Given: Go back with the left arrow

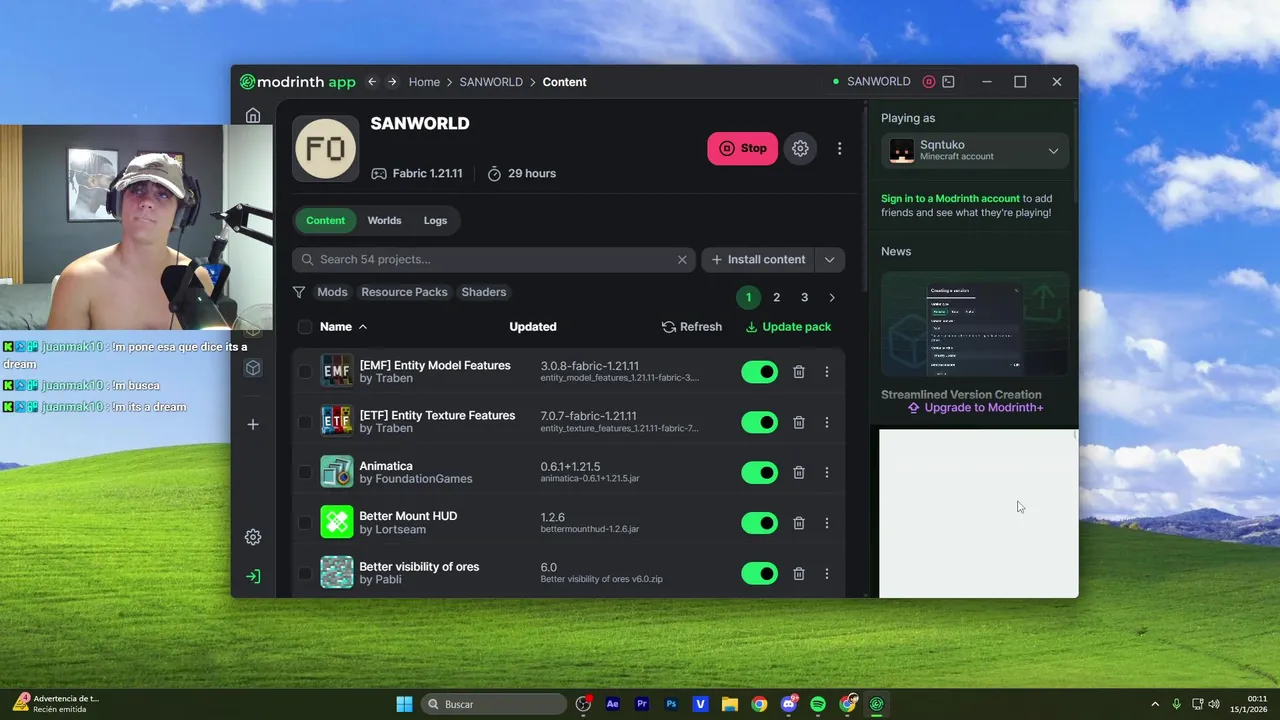Looking at the screenshot, I should (372, 82).
